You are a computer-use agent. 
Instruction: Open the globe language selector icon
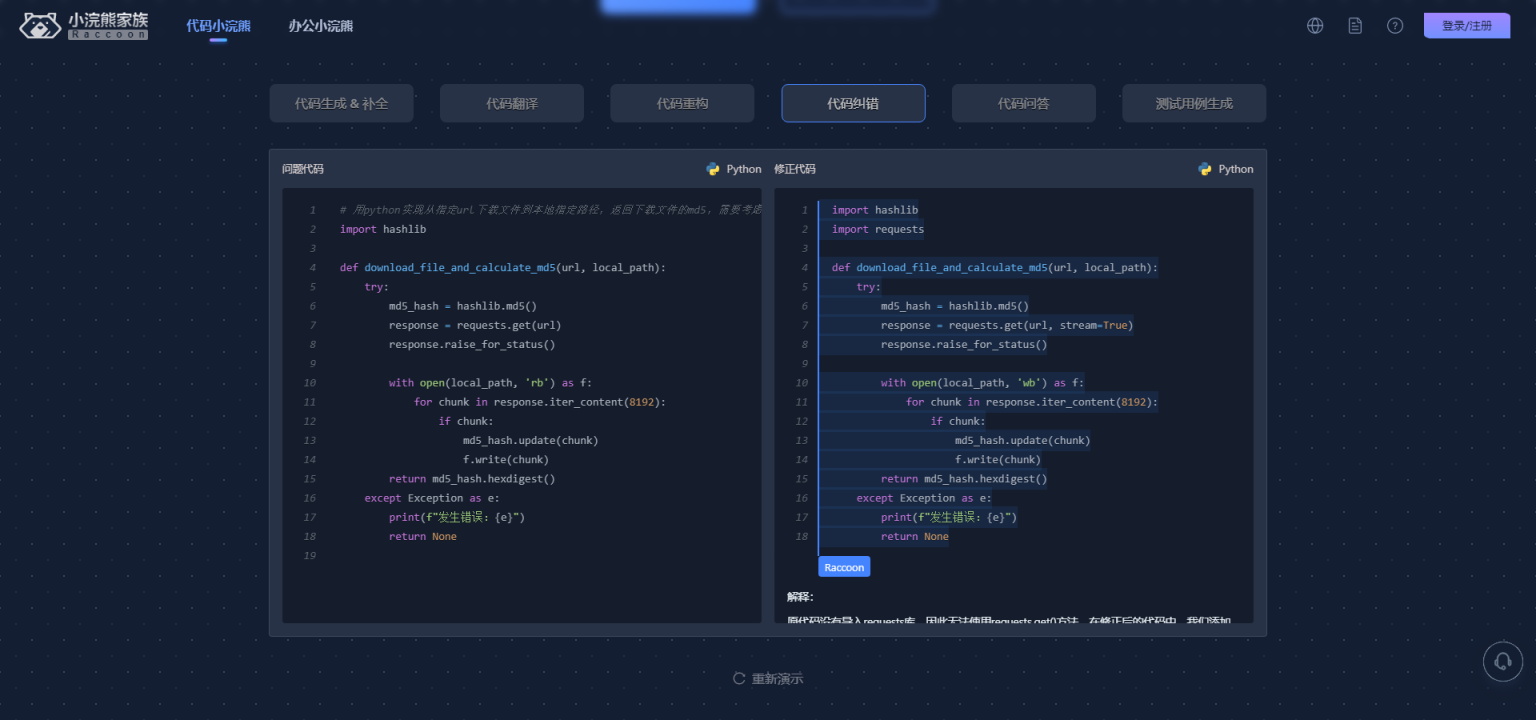[x=1315, y=26]
